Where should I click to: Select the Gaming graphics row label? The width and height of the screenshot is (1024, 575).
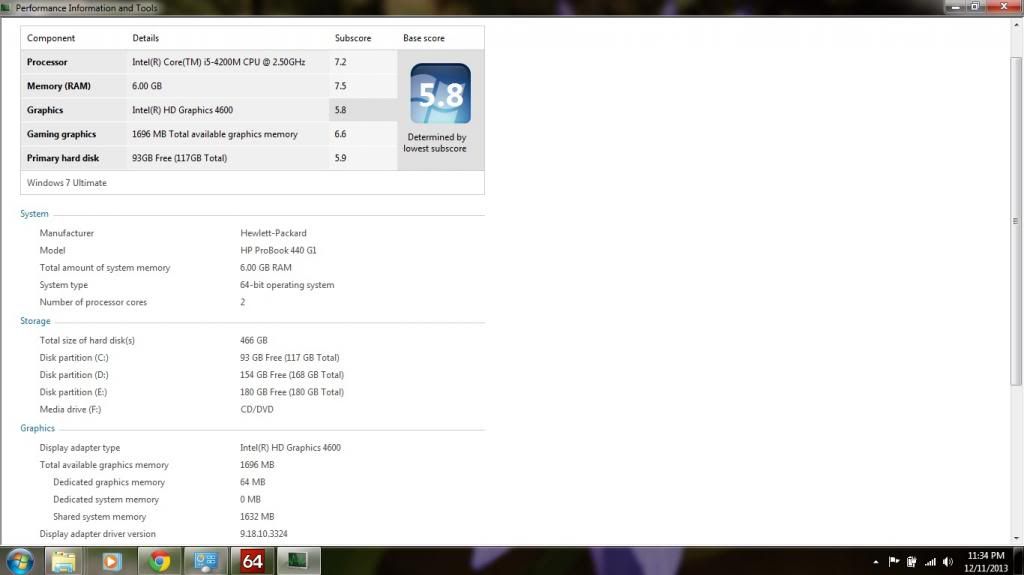point(61,134)
